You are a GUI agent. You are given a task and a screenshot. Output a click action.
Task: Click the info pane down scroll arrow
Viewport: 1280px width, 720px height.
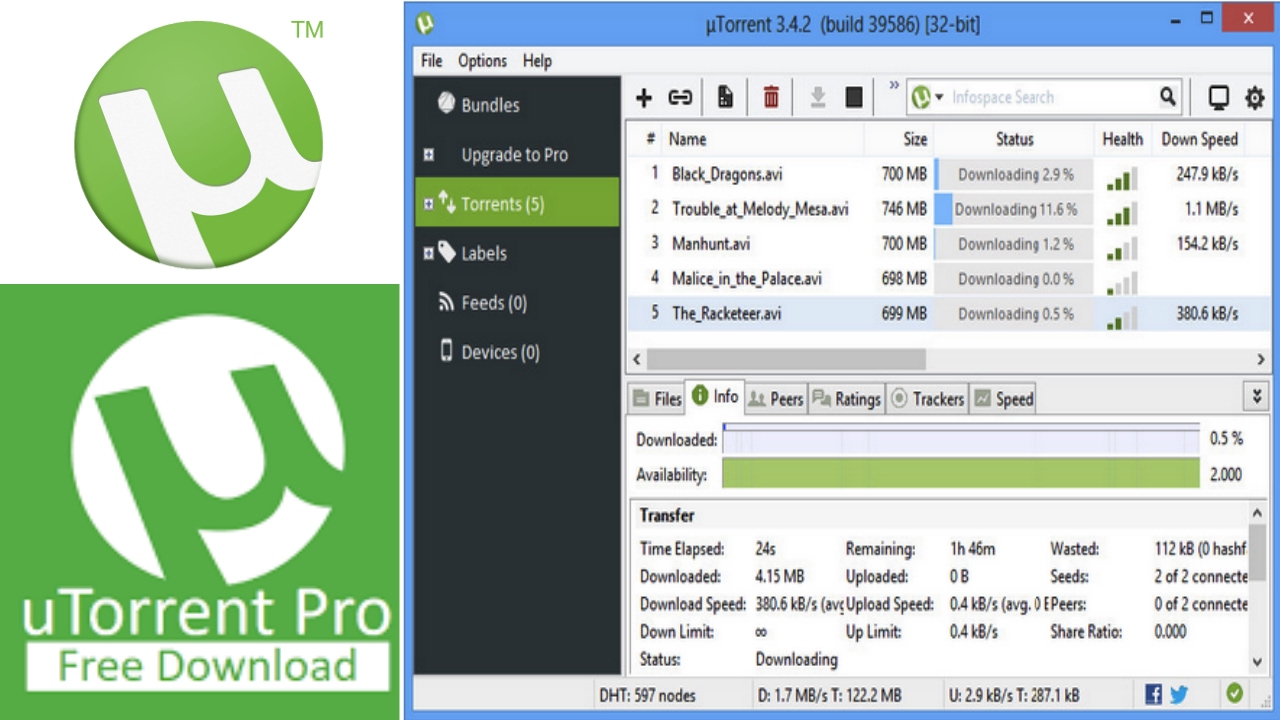(1258, 661)
